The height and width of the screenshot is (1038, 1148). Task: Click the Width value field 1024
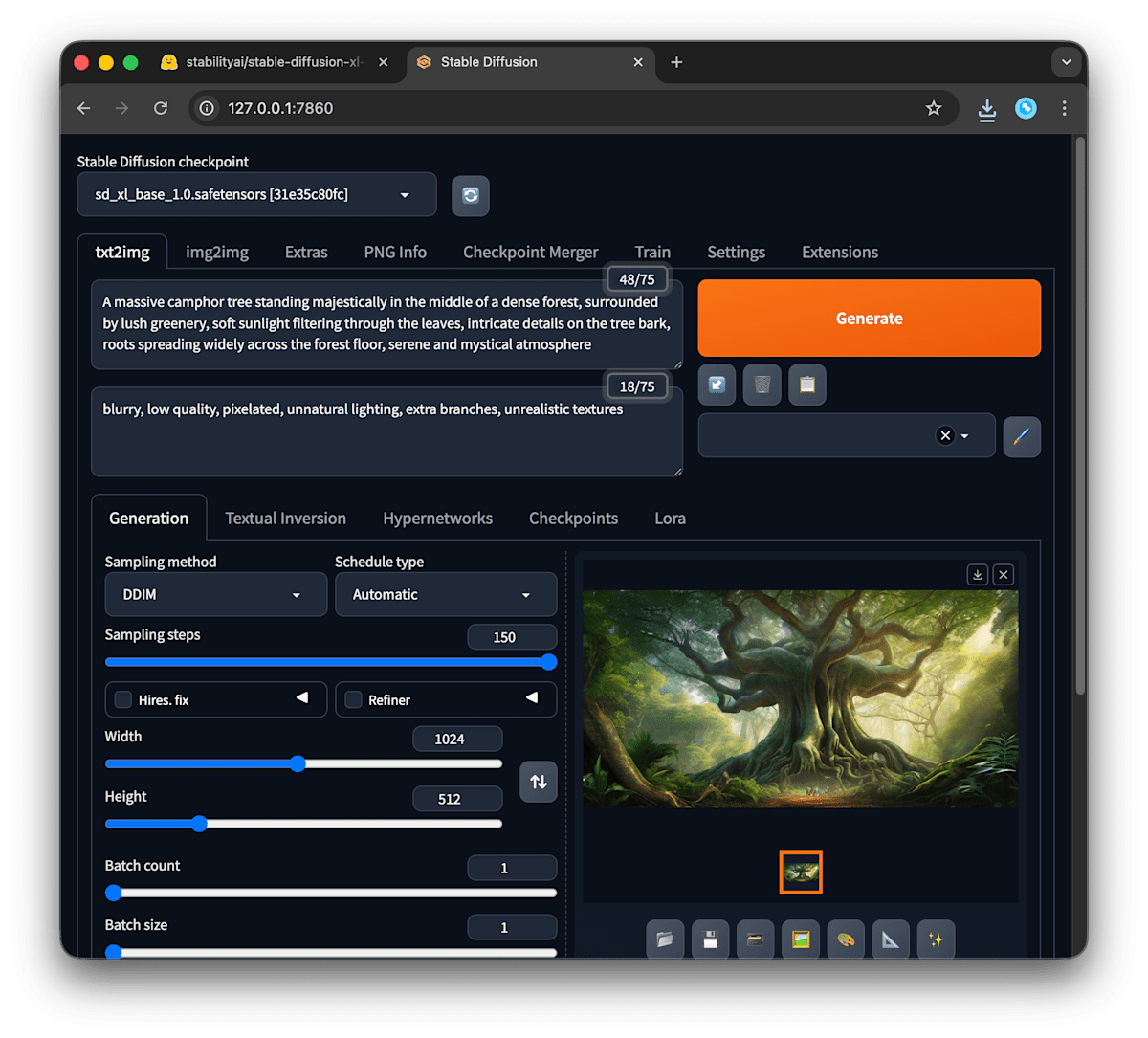click(x=457, y=739)
